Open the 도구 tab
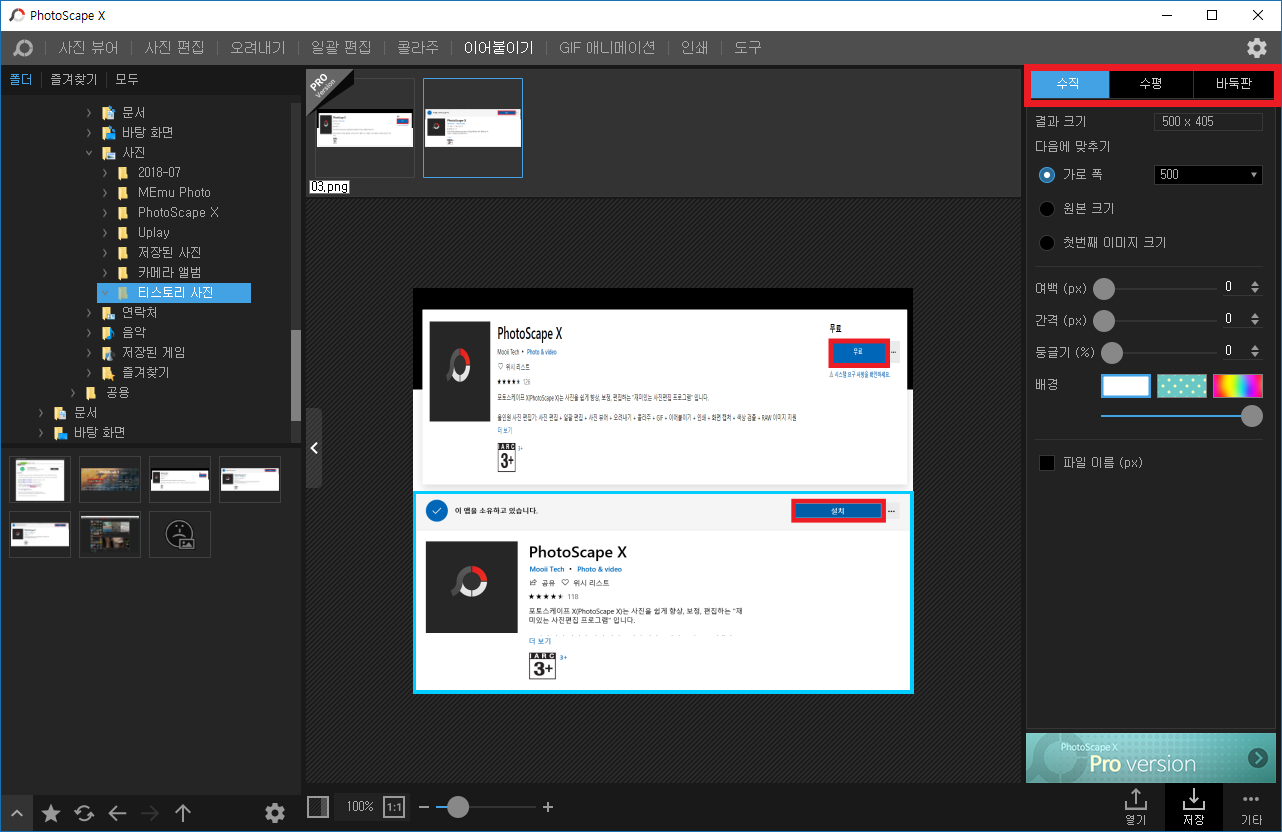1282x832 pixels. (748, 48)
